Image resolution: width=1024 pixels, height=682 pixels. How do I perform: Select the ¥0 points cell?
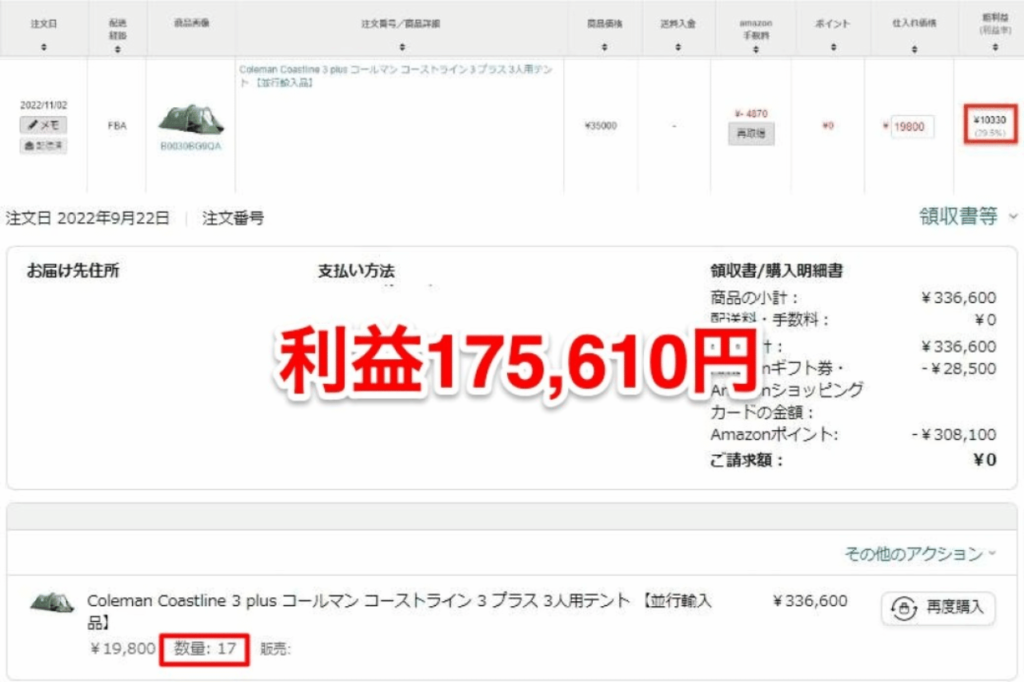click(x=828, y=125)
